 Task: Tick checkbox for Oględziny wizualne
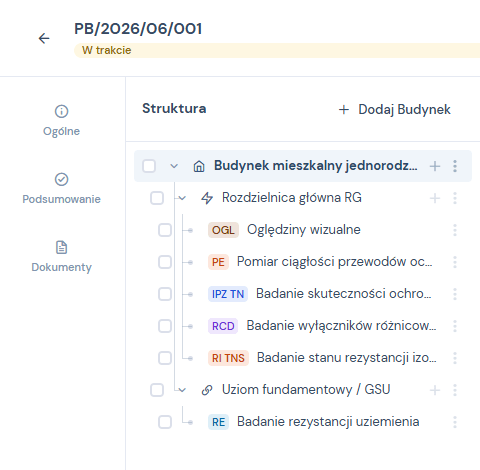tap(165, 230)
